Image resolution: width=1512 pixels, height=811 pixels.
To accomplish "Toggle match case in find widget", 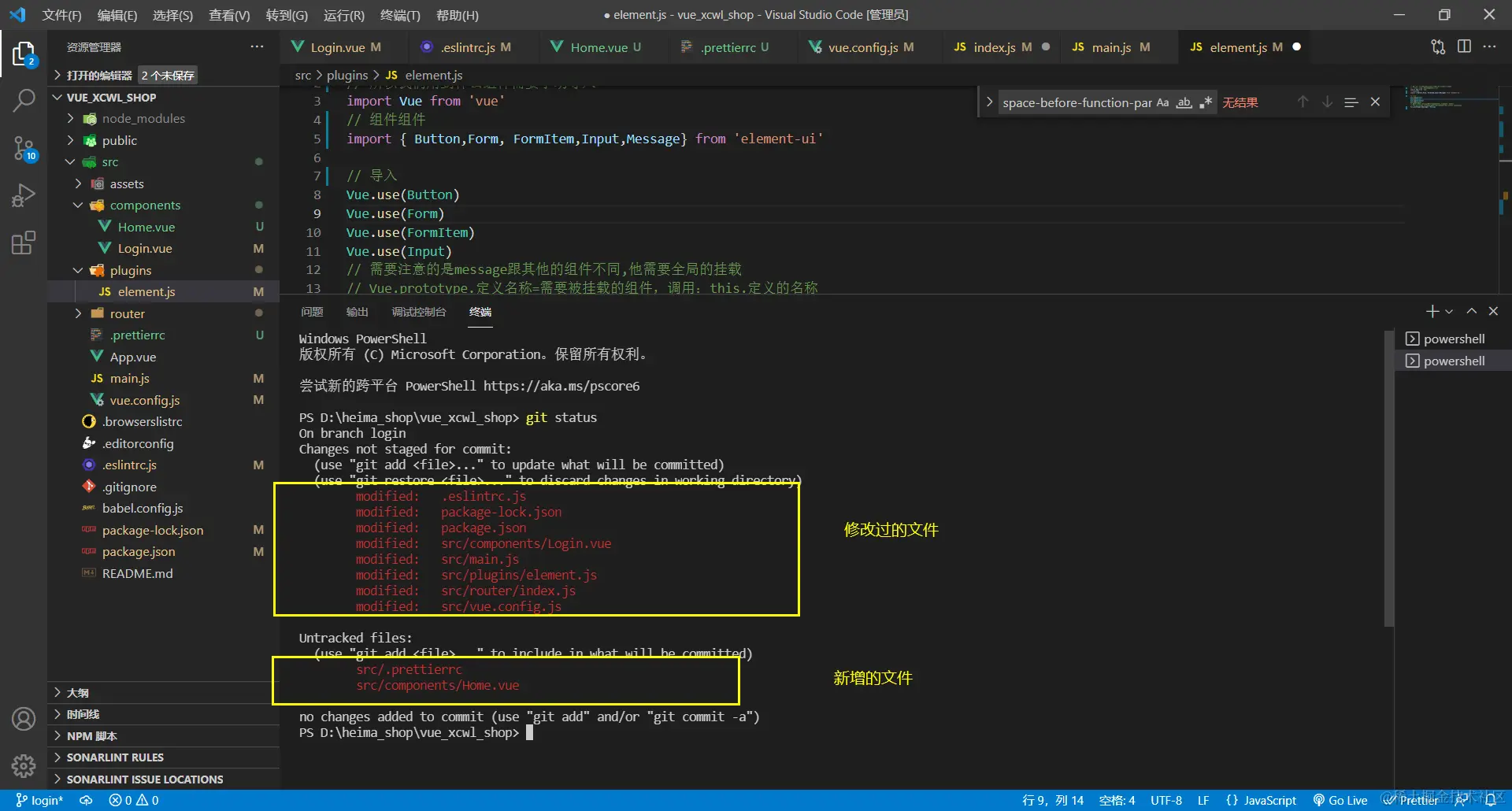I will [x=1162, y=102].
